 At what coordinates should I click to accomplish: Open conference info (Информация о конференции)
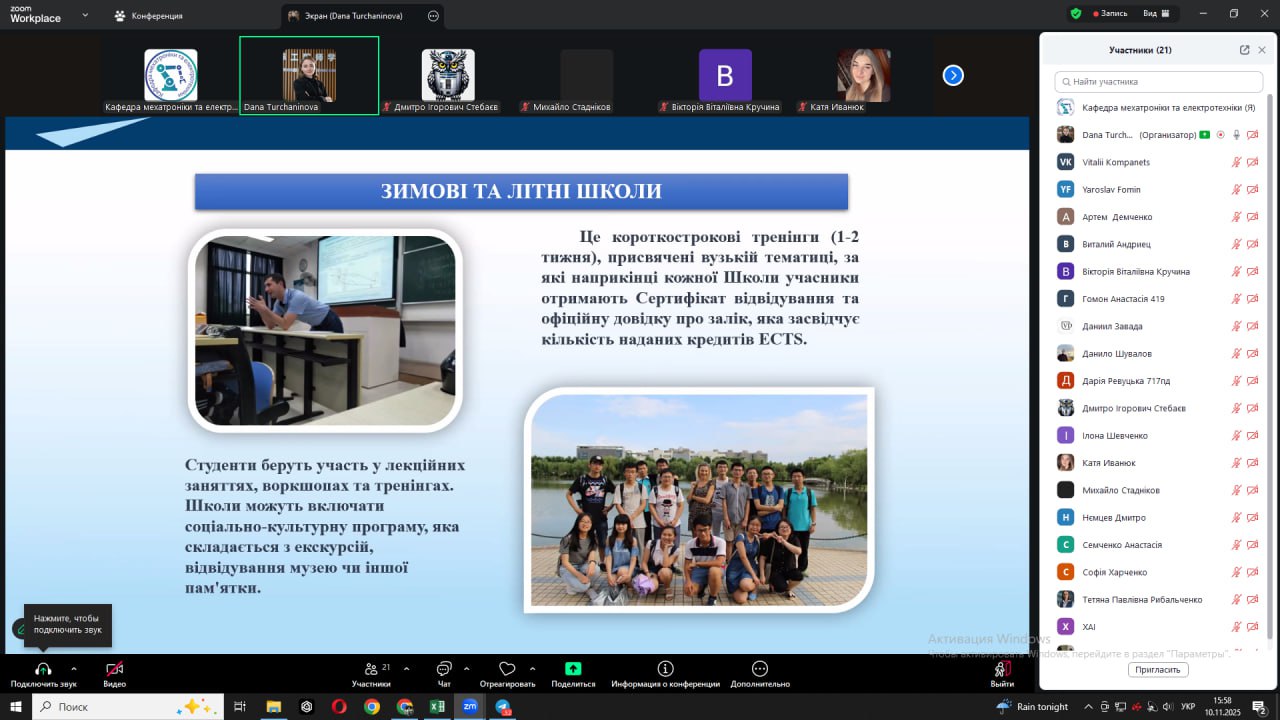tap(665, 669)
